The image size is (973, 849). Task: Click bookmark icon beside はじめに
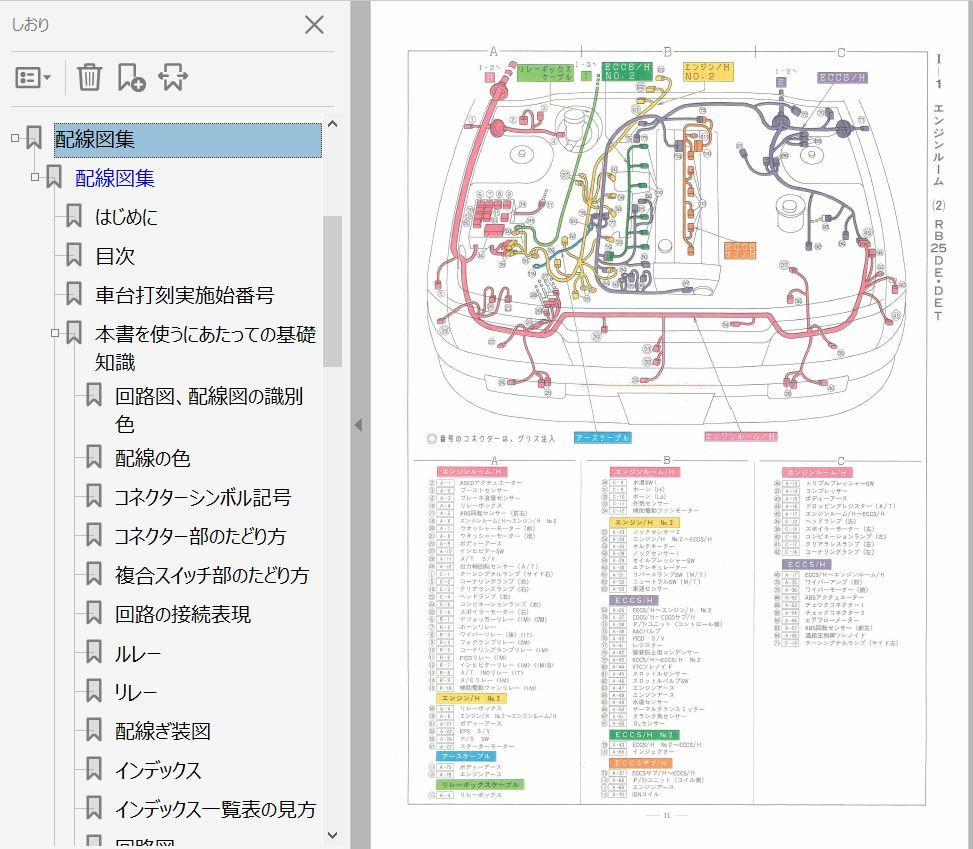[x=74, y=216]
